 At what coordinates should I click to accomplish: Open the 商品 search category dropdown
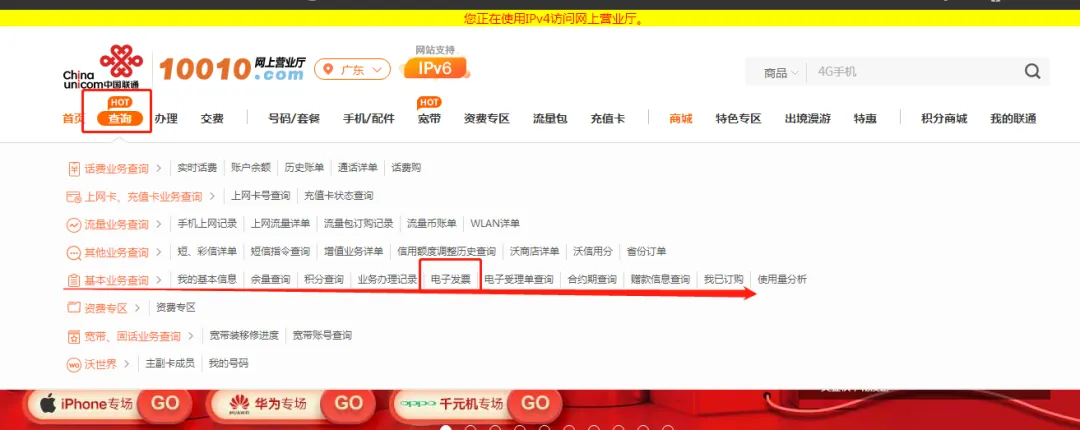pyautogui.click(x=781, y=72)
